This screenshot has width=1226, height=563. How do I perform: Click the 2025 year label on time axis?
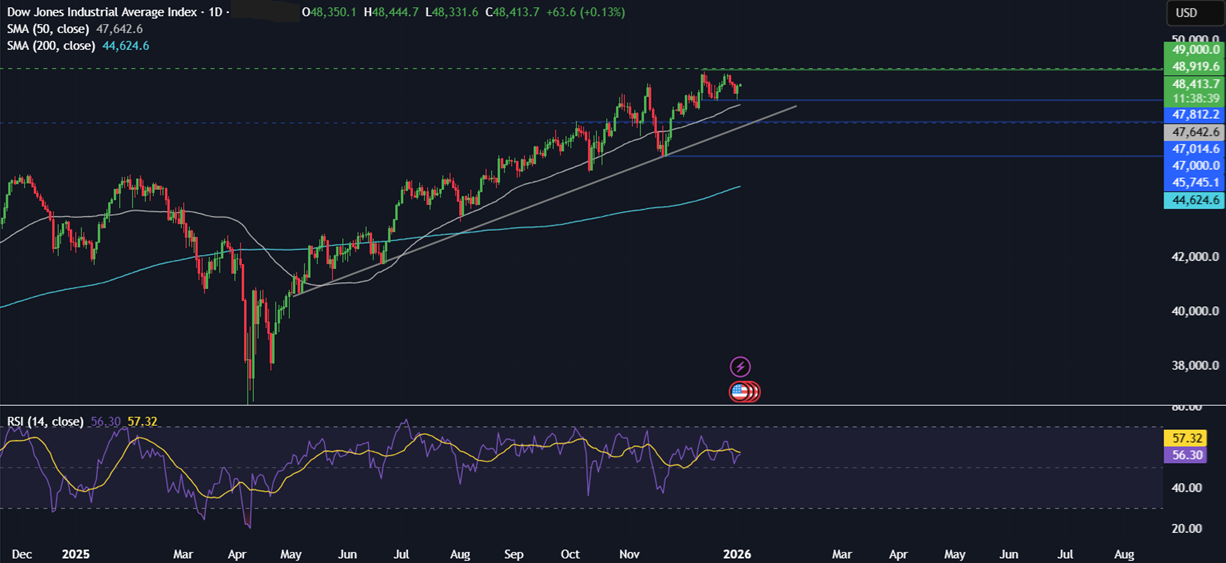coord(76,553)
